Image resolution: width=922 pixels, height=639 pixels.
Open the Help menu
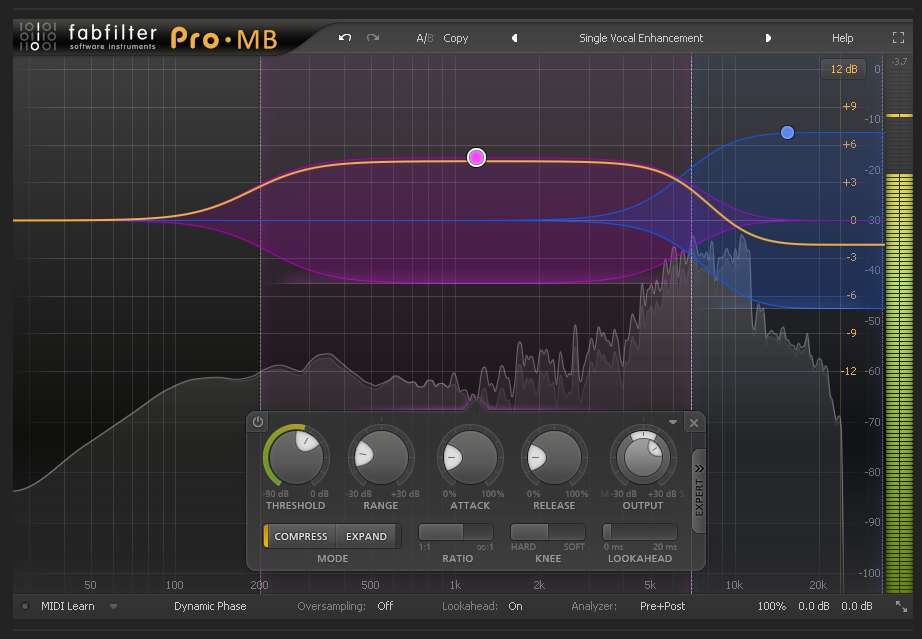pyautogui.click(x=842, y=38)
